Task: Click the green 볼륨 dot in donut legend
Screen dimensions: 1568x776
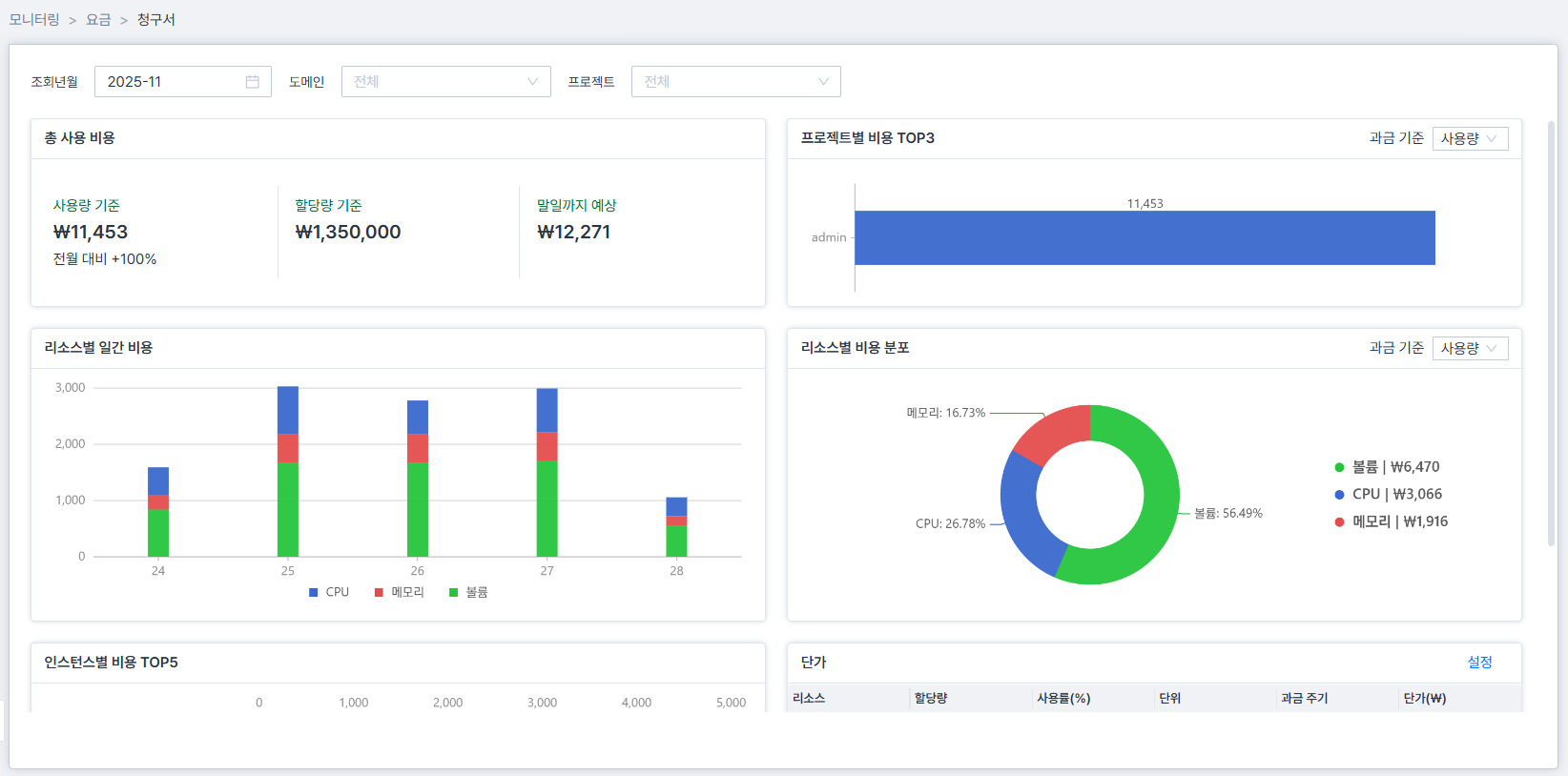Action: [x=1339, y=468]
